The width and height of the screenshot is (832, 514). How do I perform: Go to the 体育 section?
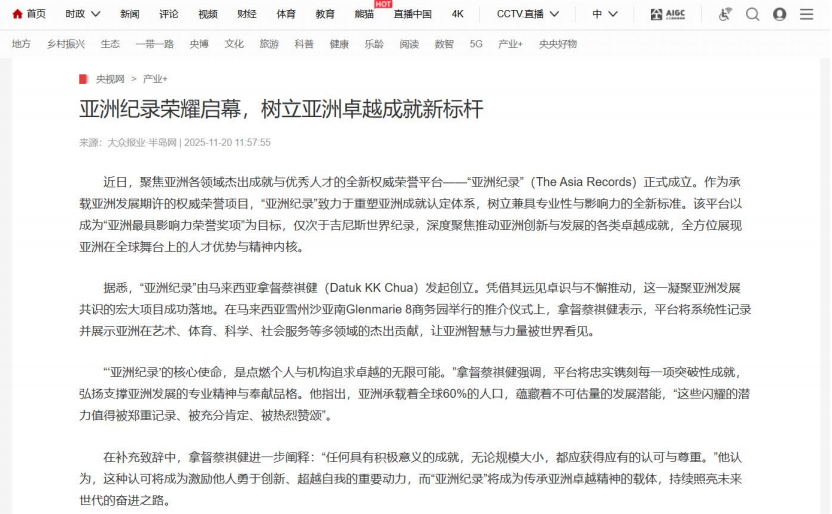(286, 14)
